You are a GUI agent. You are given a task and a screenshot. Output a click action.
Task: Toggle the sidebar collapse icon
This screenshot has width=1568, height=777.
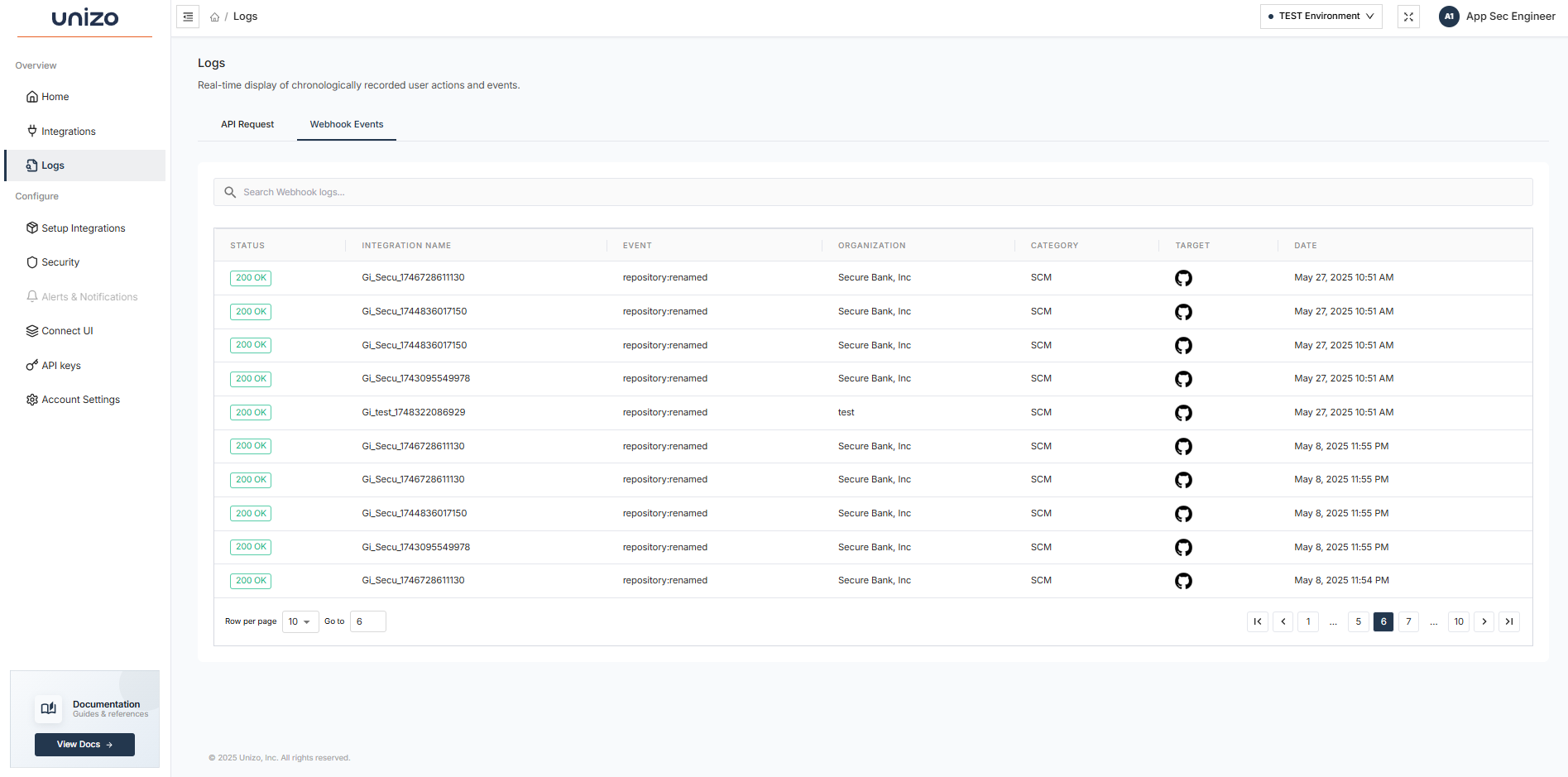(x=188, y=16)
